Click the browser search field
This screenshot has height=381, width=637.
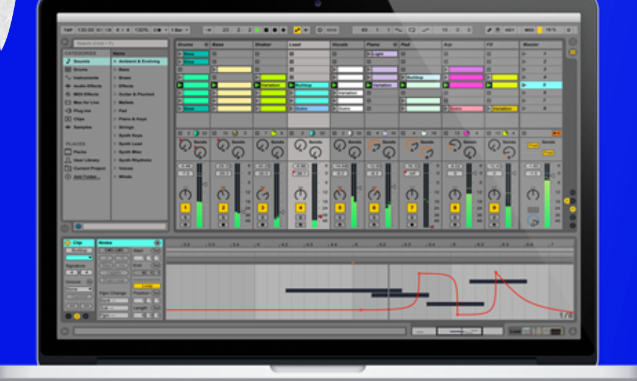pyautogui.click(x=120, y=43)
